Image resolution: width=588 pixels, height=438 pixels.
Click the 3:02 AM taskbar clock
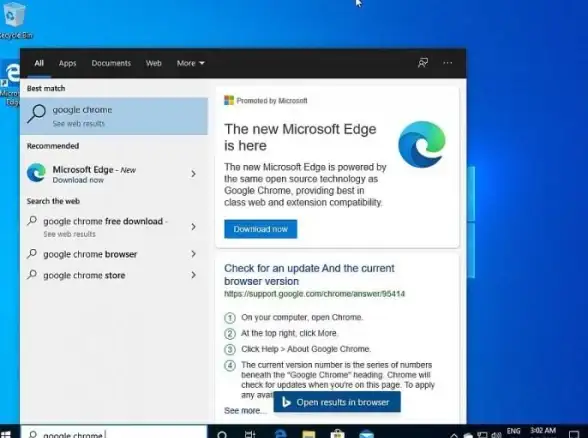pyautogui.click(x=543, y=430)
